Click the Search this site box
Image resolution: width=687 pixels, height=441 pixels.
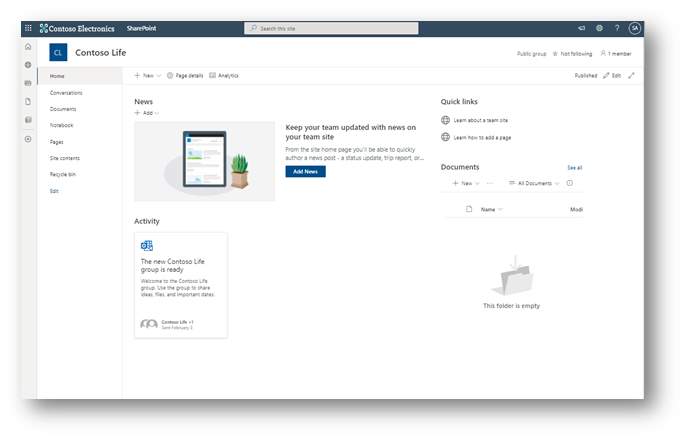(x=331, y=28)
